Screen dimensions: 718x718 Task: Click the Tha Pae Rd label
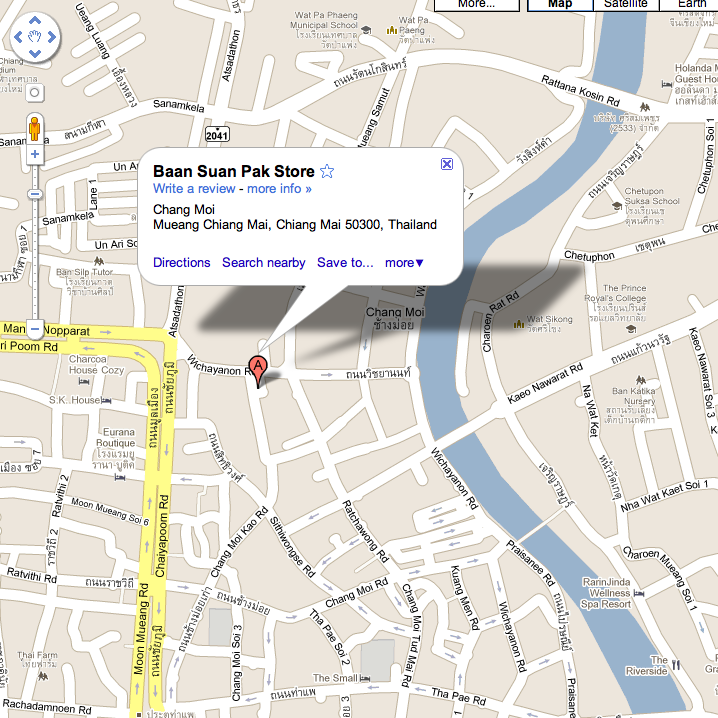click(459, 696)
